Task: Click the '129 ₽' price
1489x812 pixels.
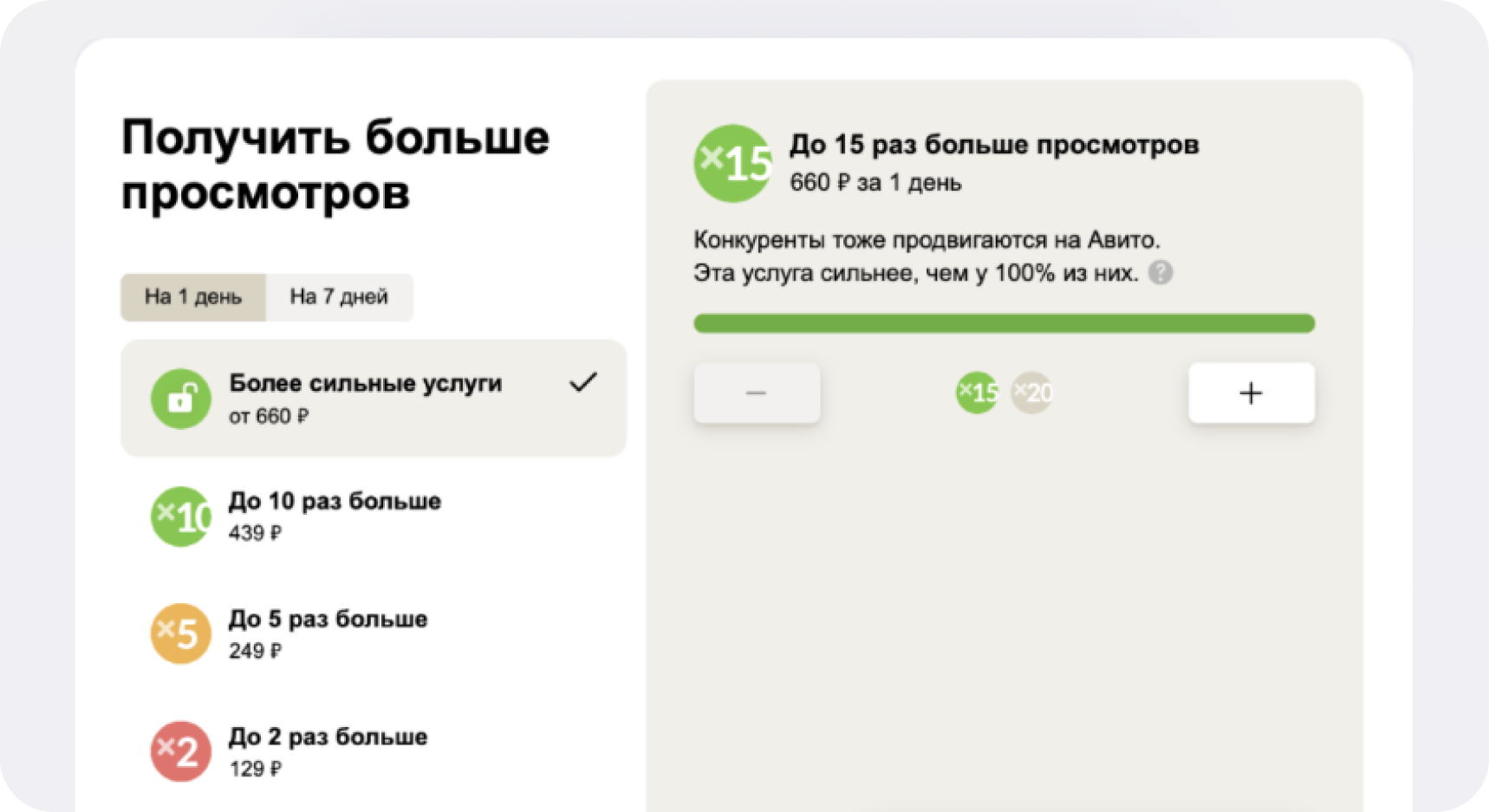Action: click(x=255, y=770)
